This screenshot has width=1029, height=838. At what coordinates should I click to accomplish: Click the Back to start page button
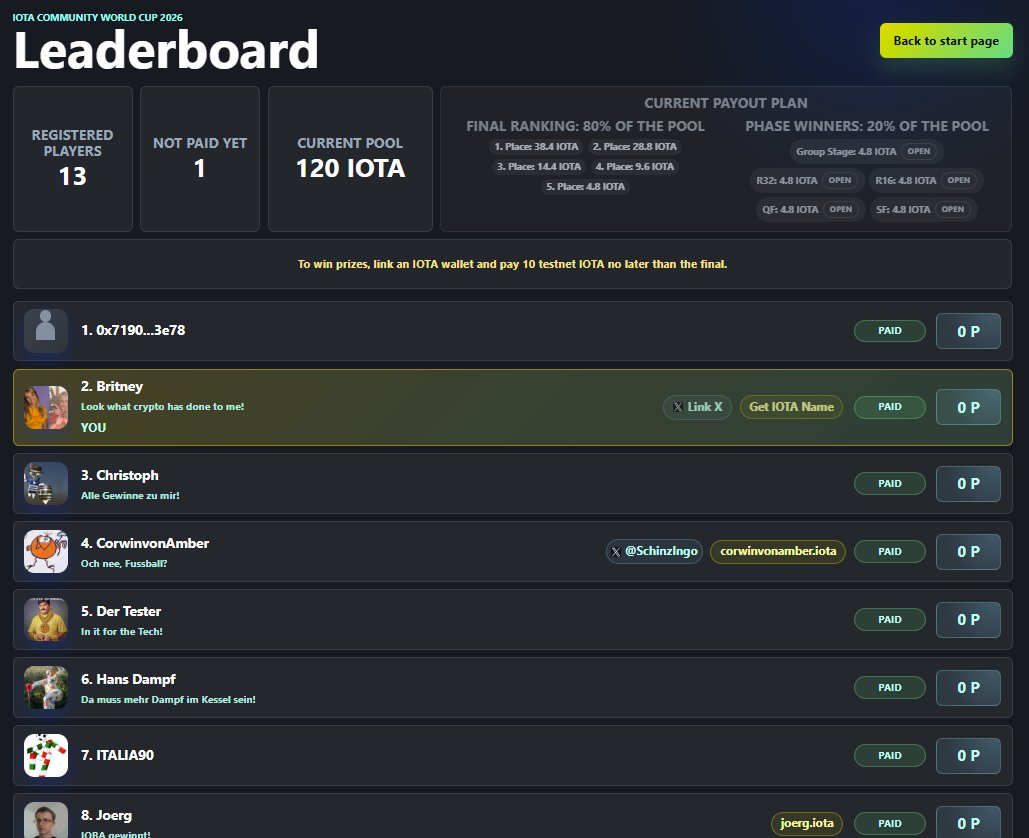coord(946,41)
